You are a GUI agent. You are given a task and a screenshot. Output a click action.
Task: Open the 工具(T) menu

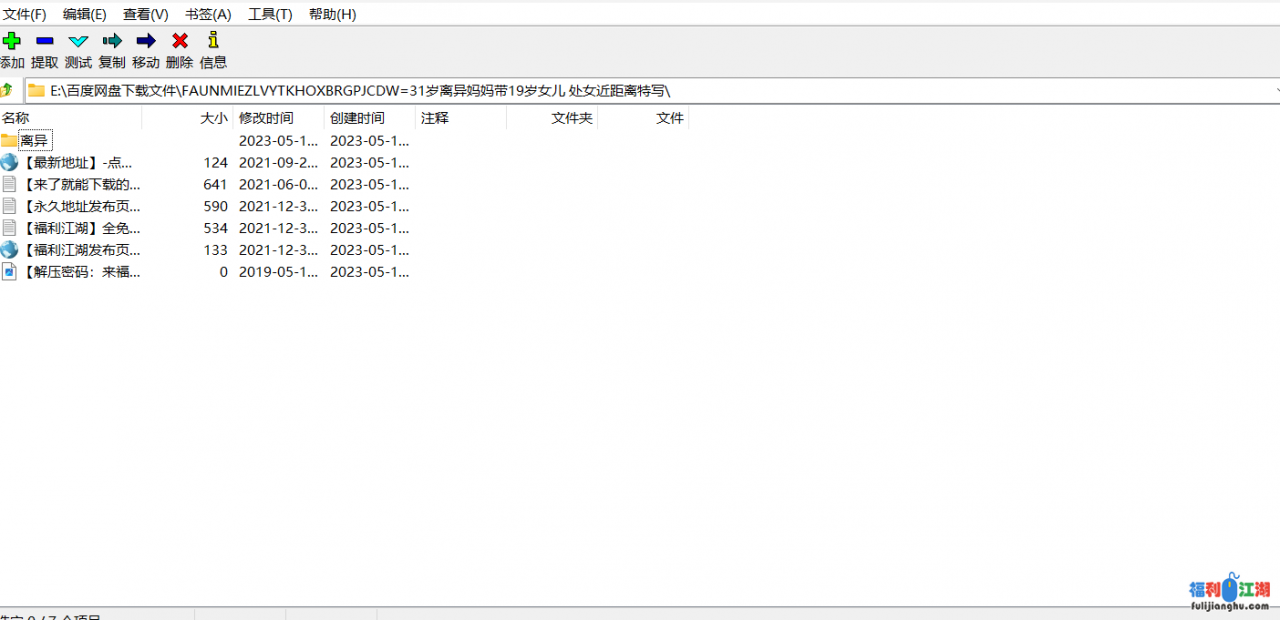point(270,14)
